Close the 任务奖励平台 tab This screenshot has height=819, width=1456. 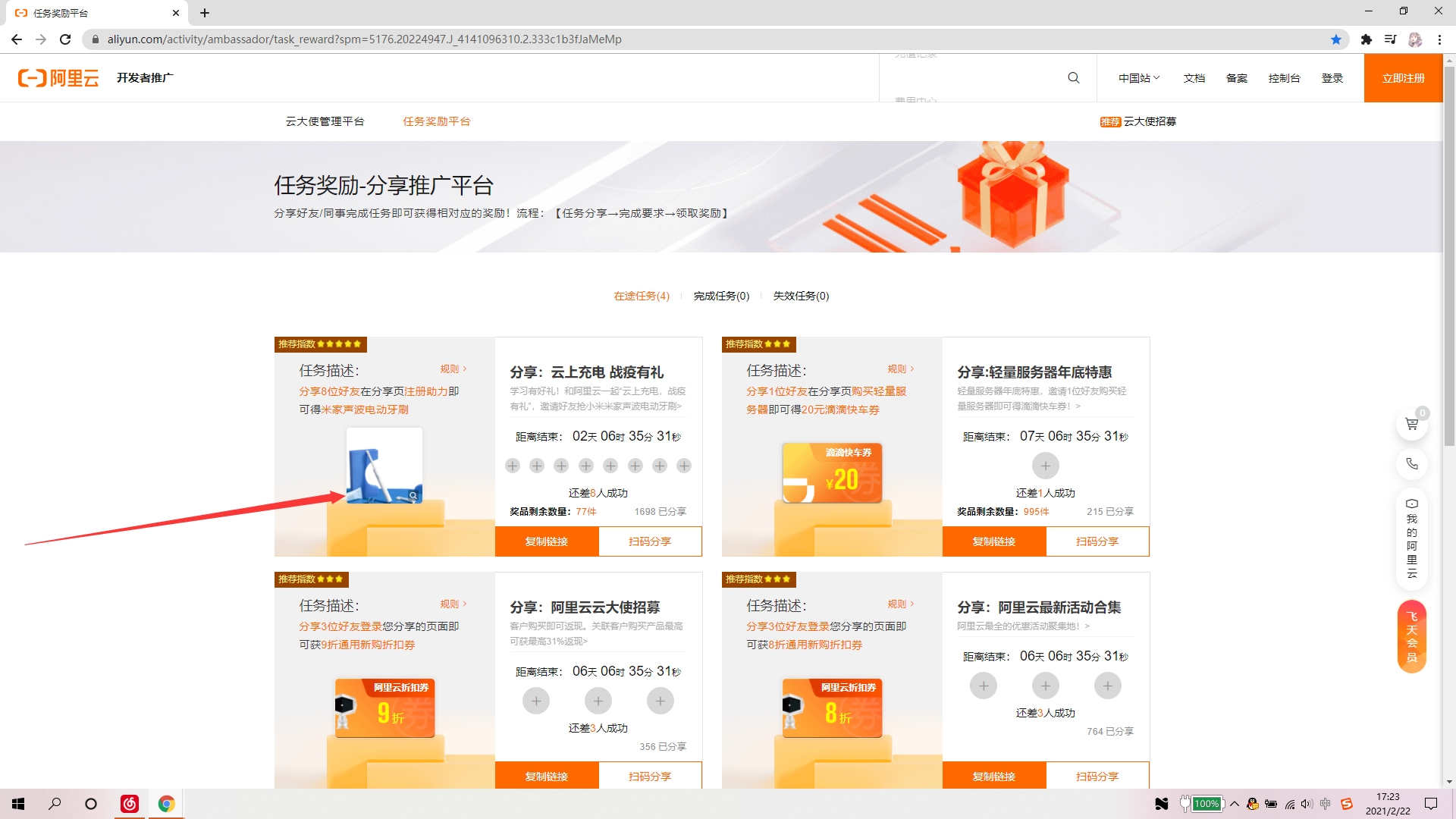(x=176, y=13)
